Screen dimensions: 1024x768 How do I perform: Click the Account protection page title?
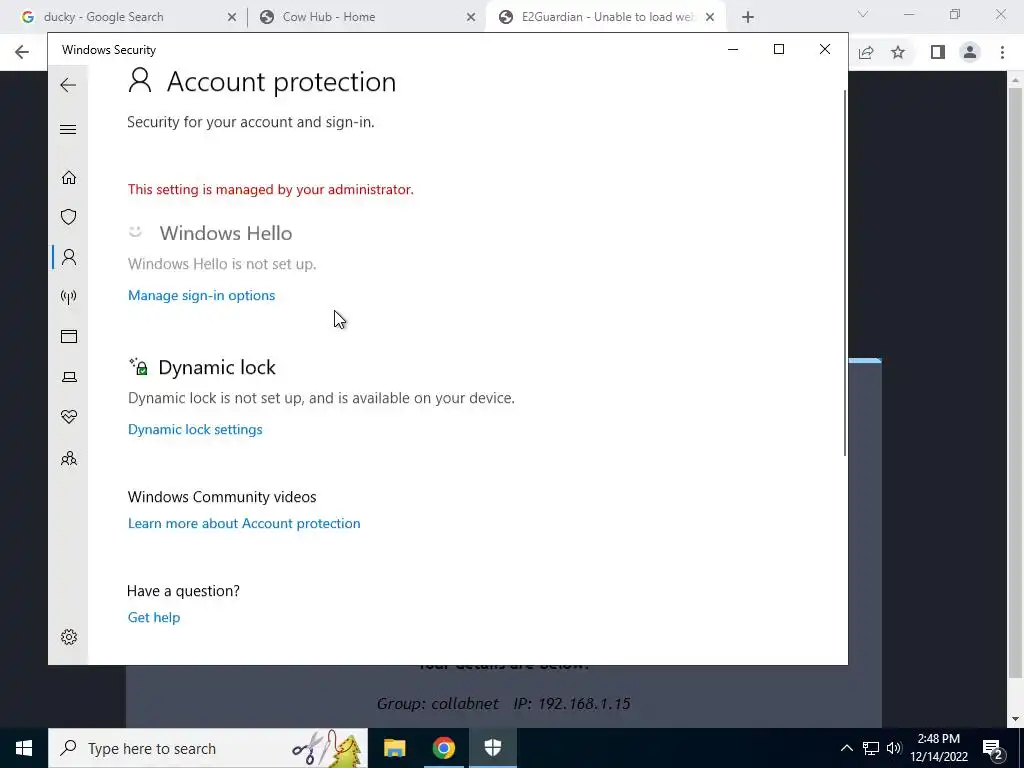coord(281,82)
